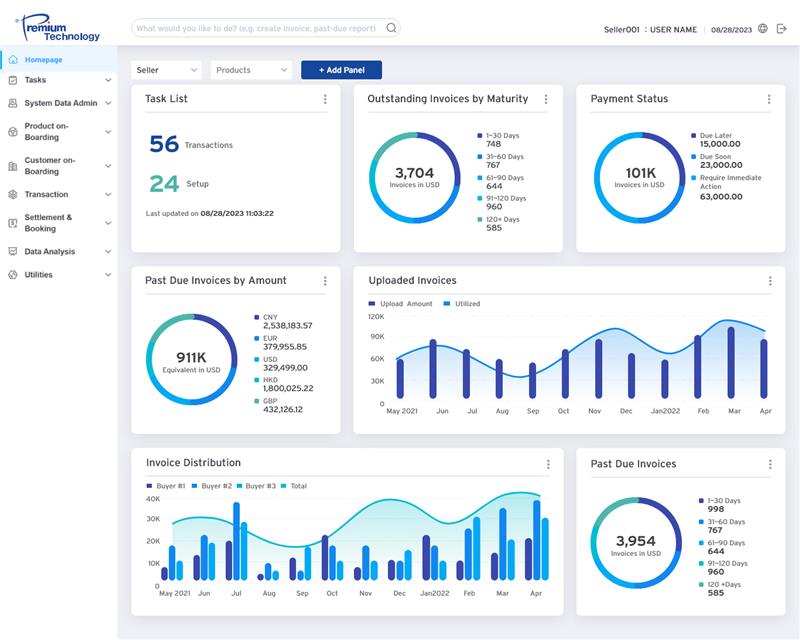Click HKD 1,800,025.22 legend entry
800x640 pixels.
coord(284,384)
